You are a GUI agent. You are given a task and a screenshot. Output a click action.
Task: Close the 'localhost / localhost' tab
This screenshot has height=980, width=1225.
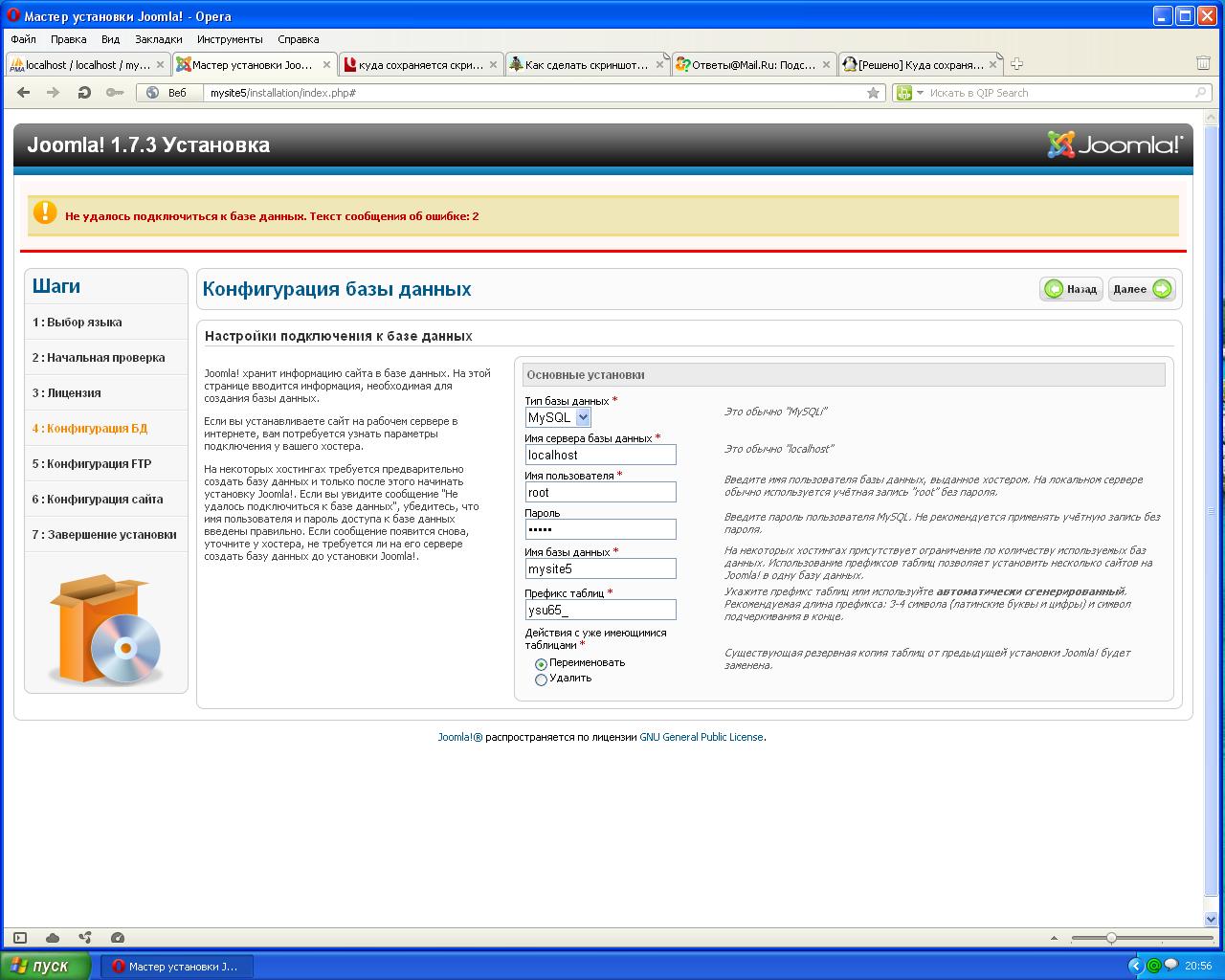pyautogui.click(x=160, y=65)
